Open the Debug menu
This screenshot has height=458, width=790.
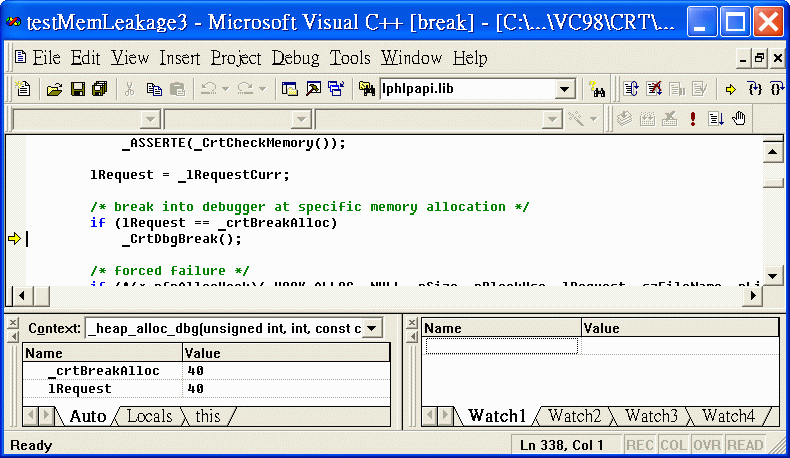[x=296, y=58]
